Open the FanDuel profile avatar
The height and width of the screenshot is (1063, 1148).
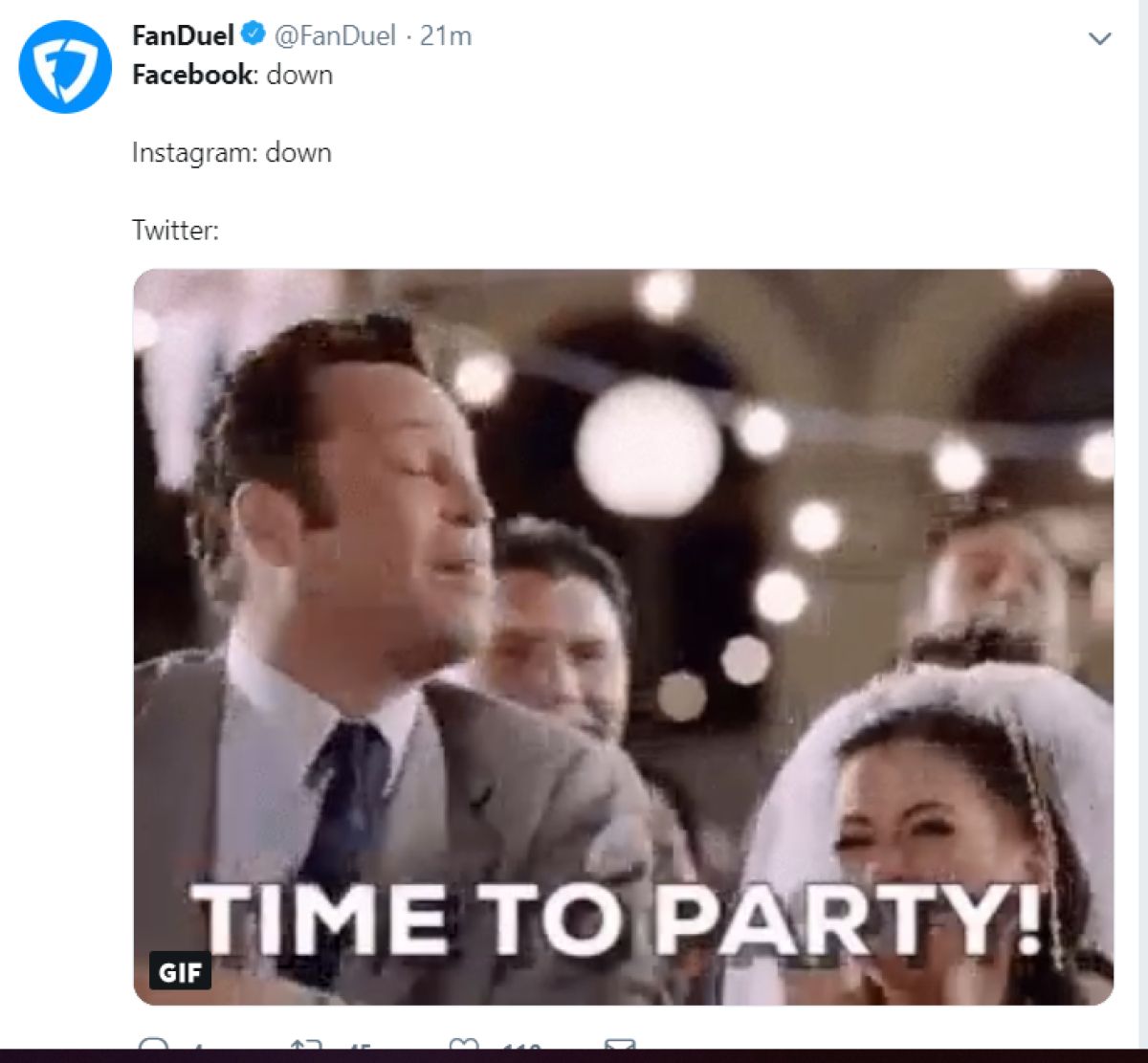(x=65, y=66)
